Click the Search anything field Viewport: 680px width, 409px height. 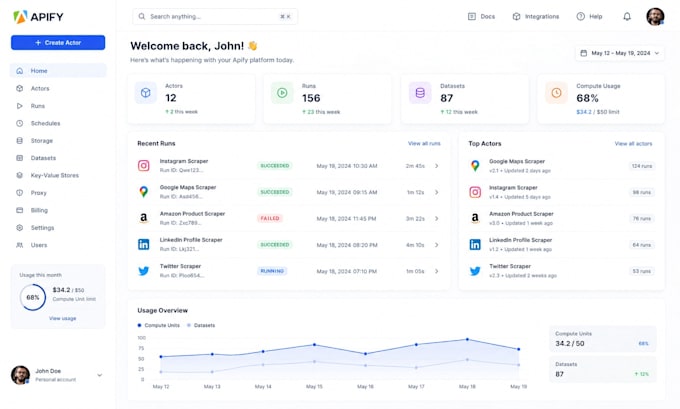[215, 16]
